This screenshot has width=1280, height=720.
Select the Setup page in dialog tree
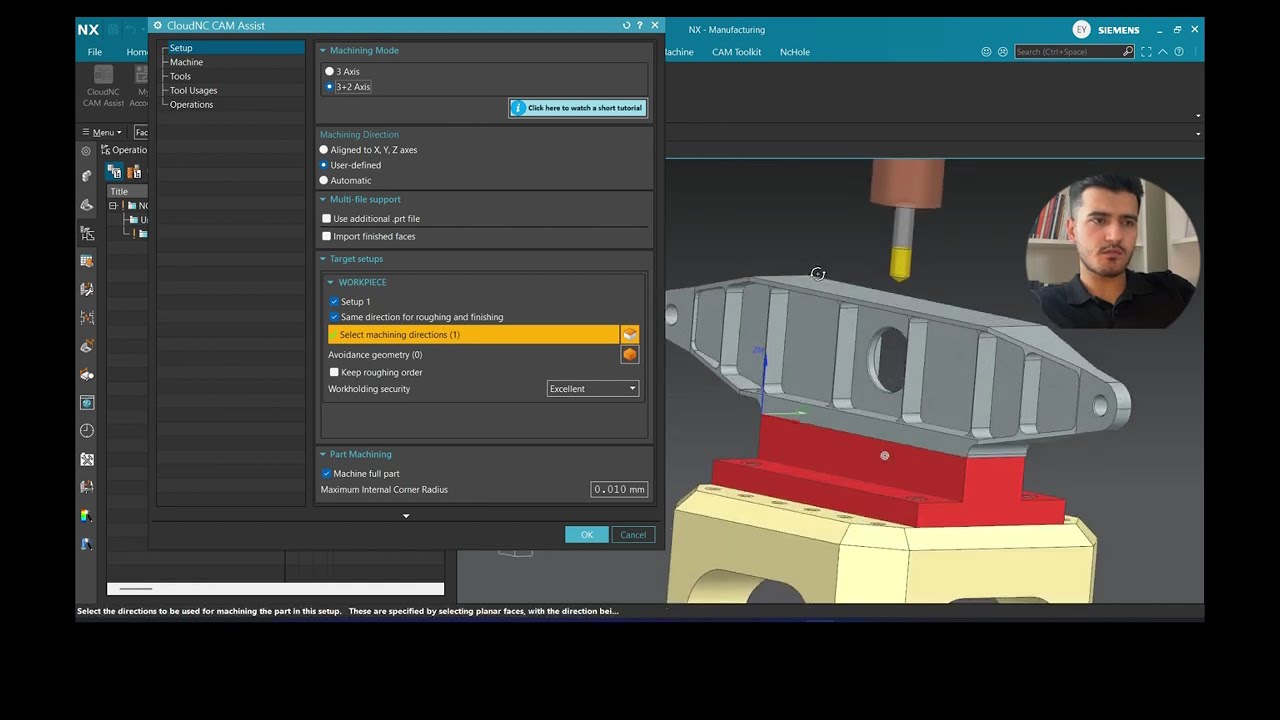click(x=181, y=48)
